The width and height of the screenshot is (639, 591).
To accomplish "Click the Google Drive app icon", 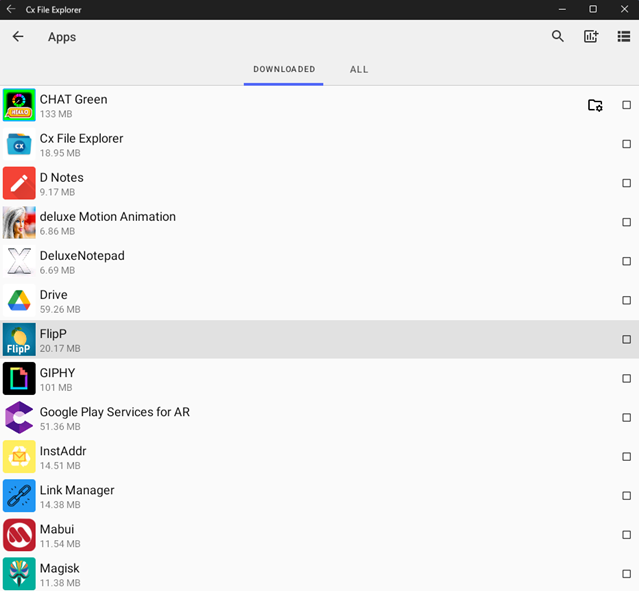I will 19,301.
